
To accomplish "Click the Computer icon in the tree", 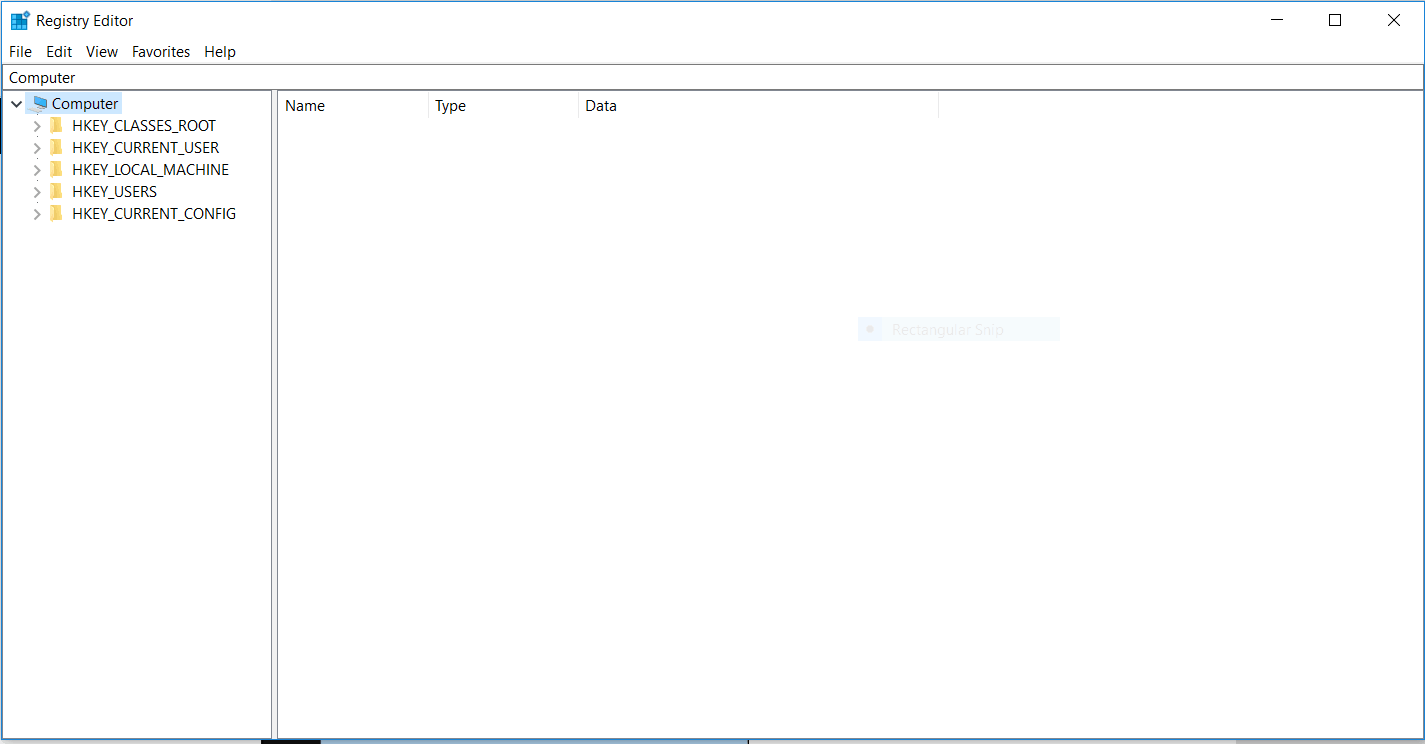I will (x=40, y=103).
